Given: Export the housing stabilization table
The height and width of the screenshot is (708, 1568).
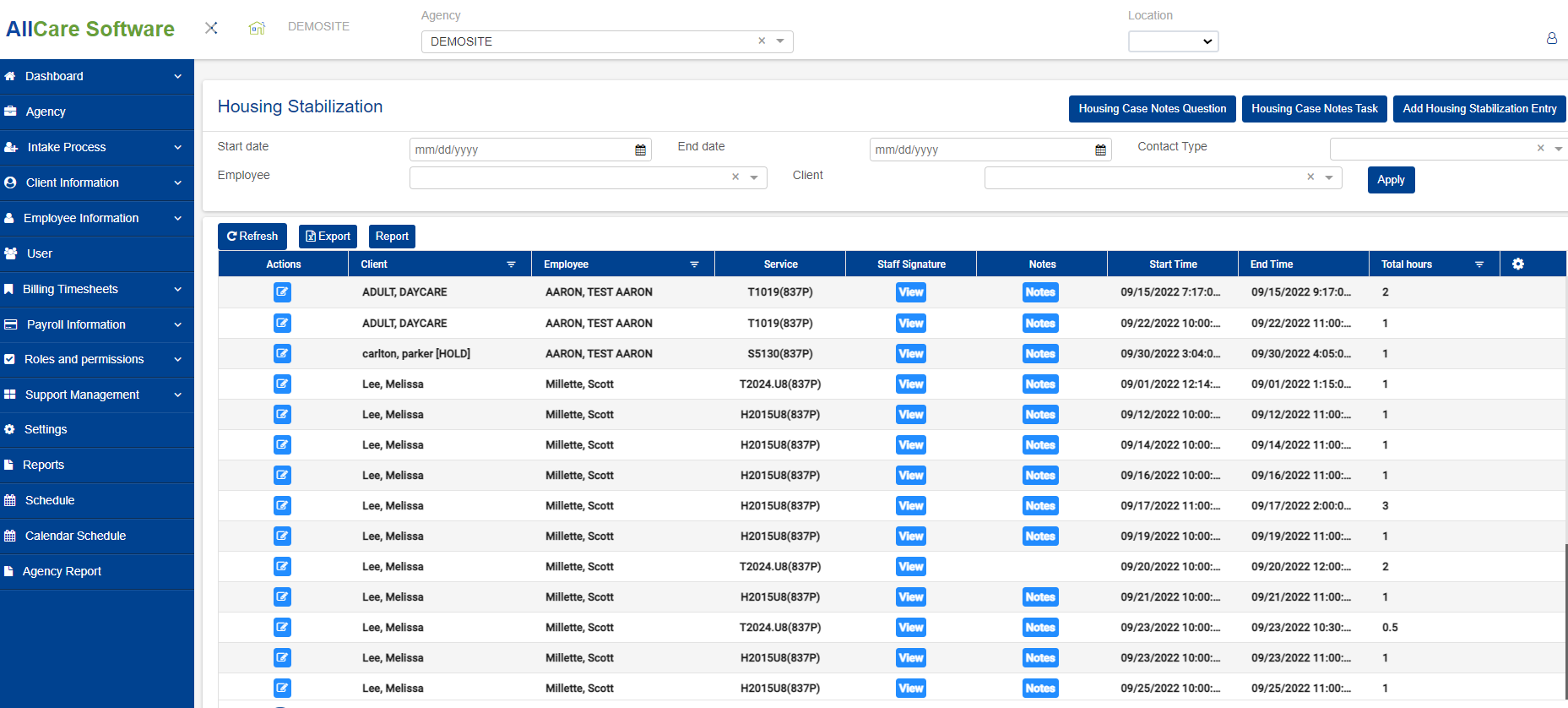Looking at the screenshot, I should coord(328,237).
